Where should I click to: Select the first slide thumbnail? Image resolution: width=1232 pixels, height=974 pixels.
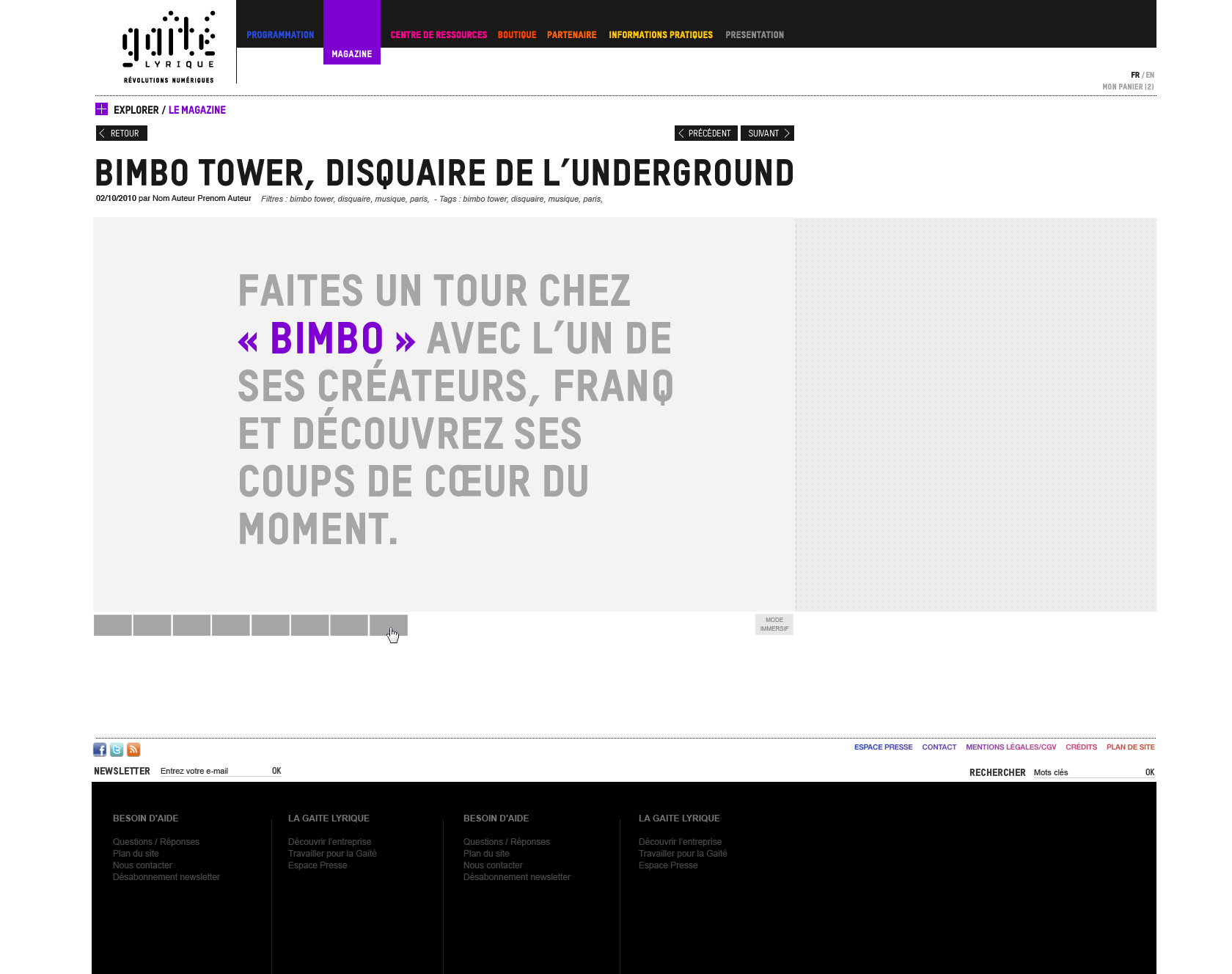[113, 625]
